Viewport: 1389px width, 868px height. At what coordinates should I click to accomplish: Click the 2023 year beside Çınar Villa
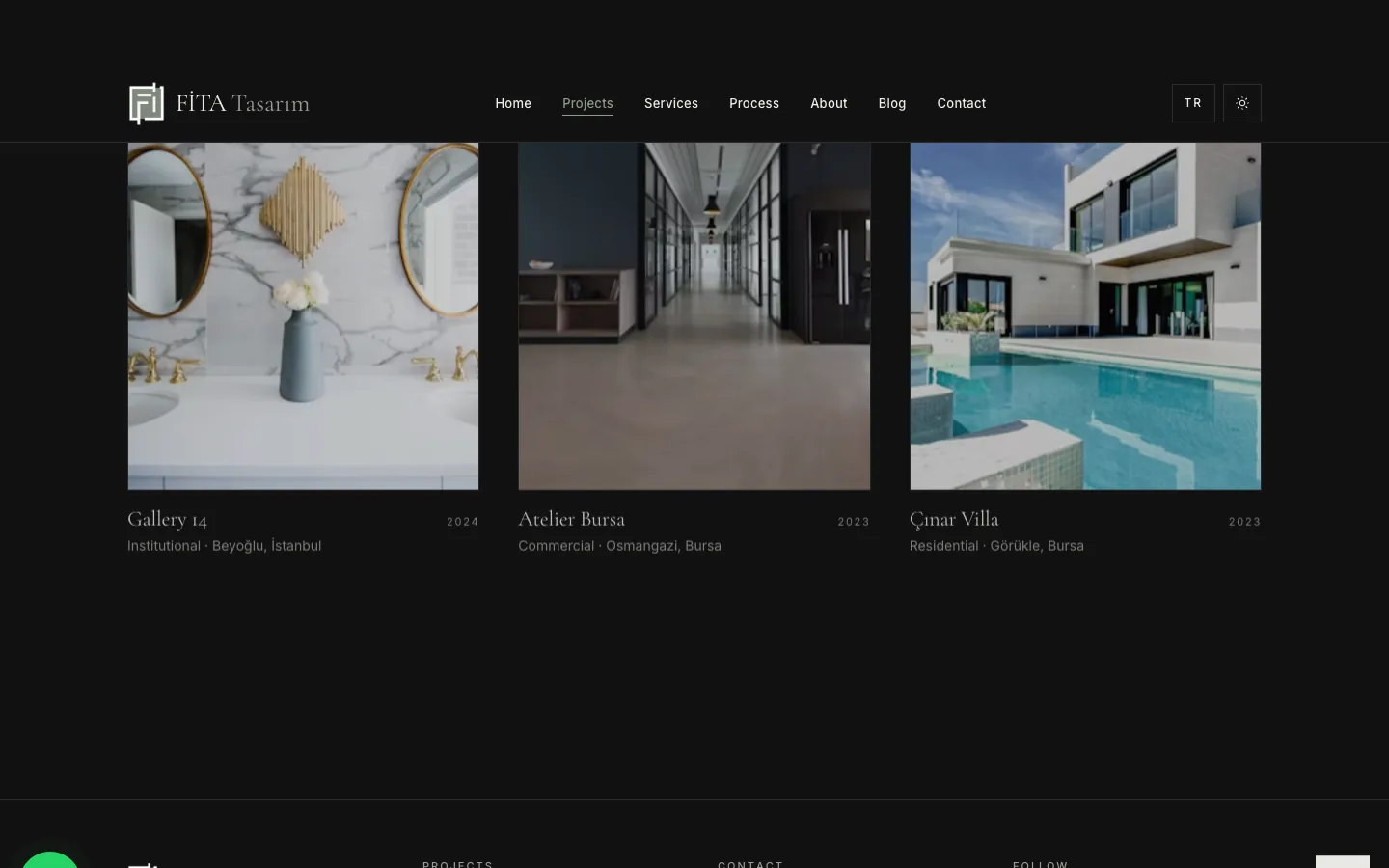(x=1244, y=522)
